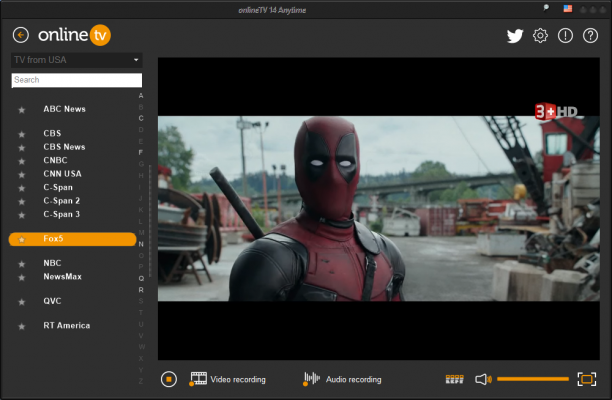Favorite QVC with its star
This screenshot has height=400, width=612.
(22, 302)
